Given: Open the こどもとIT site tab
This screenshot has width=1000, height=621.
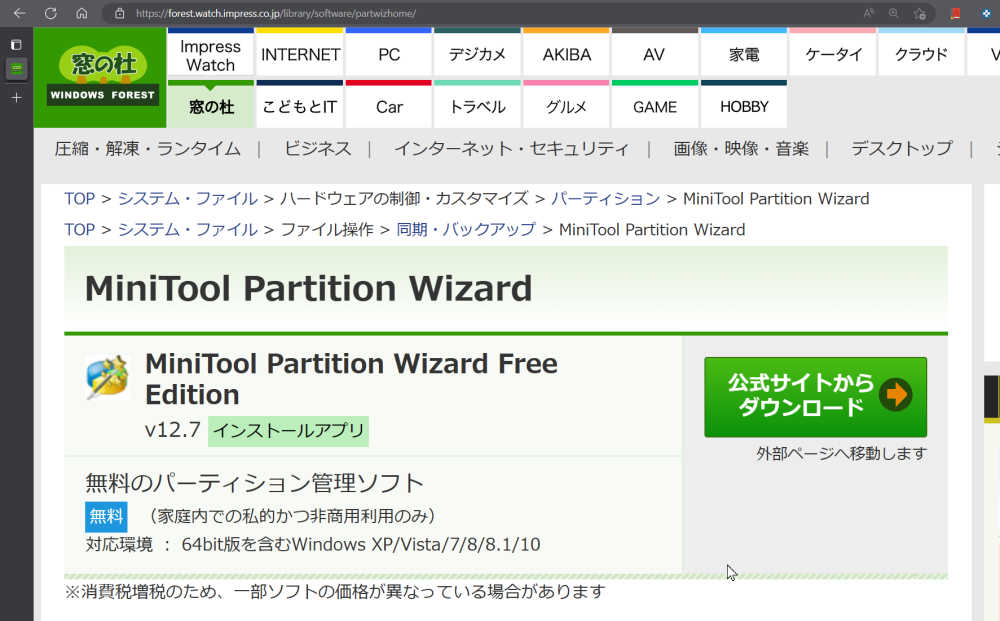Looking at the screenshot, I should [300, 106].
